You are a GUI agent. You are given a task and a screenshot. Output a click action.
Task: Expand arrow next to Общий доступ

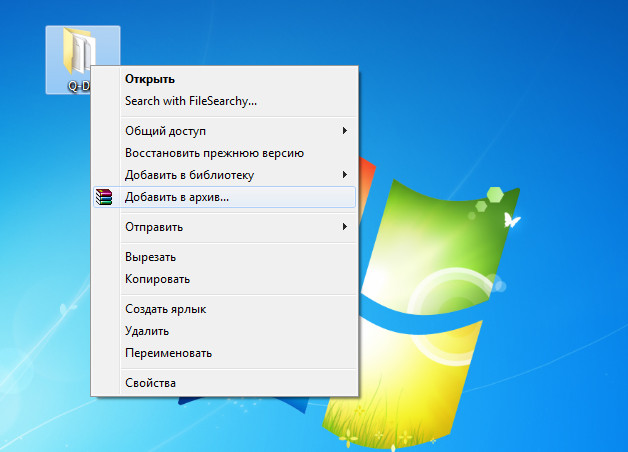point(344,131)
